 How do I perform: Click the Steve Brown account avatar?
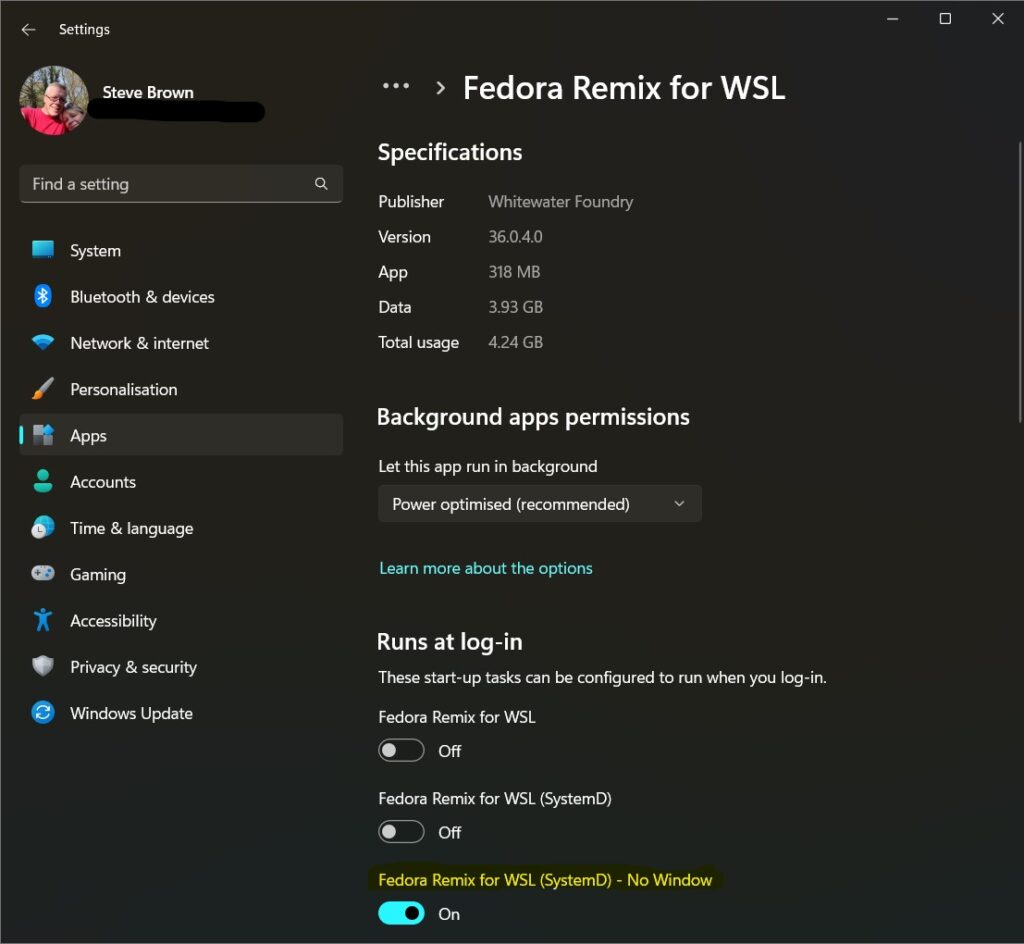click(x=54, y=100)
